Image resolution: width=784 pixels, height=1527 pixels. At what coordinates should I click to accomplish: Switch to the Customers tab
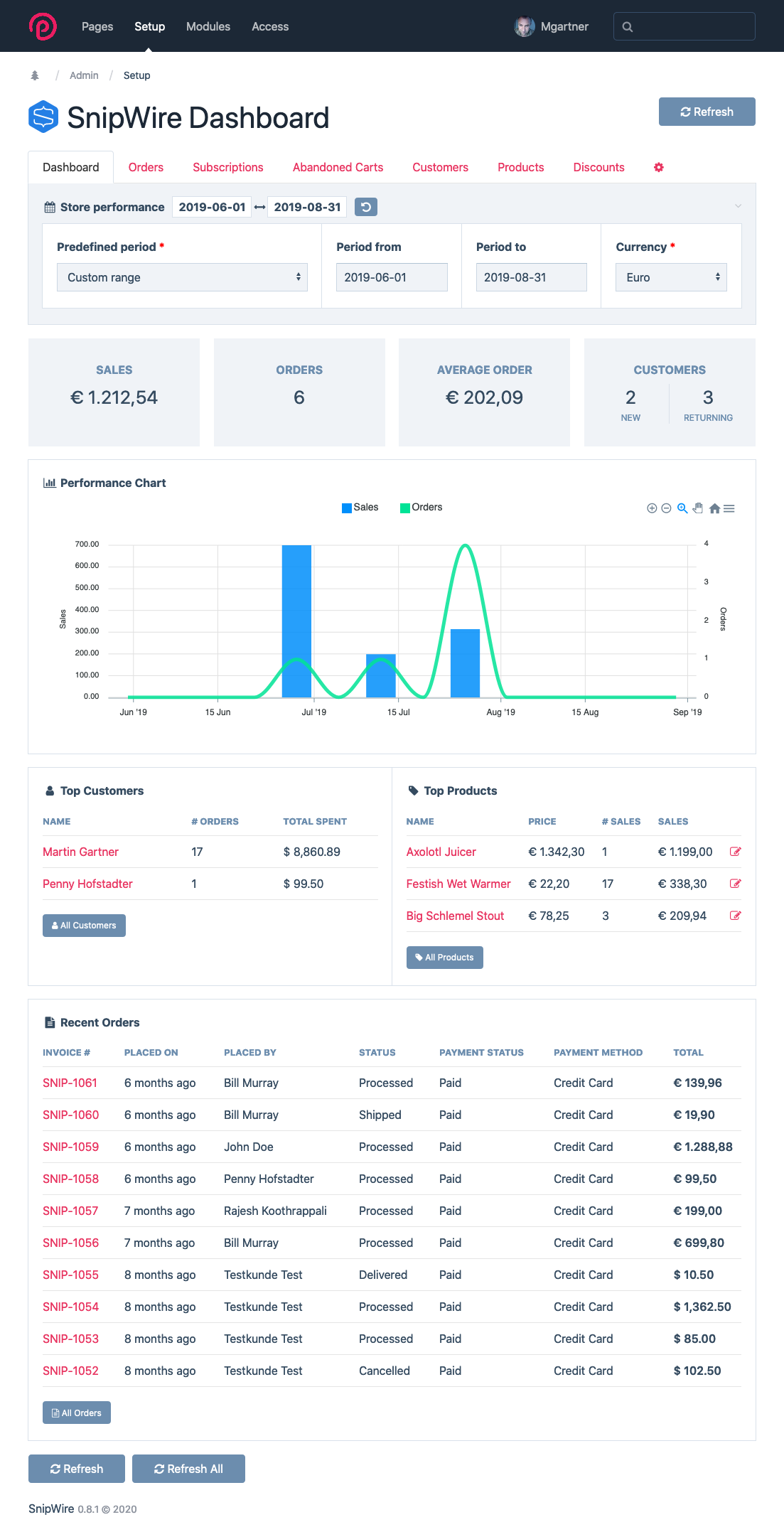(x=440, y=167)
